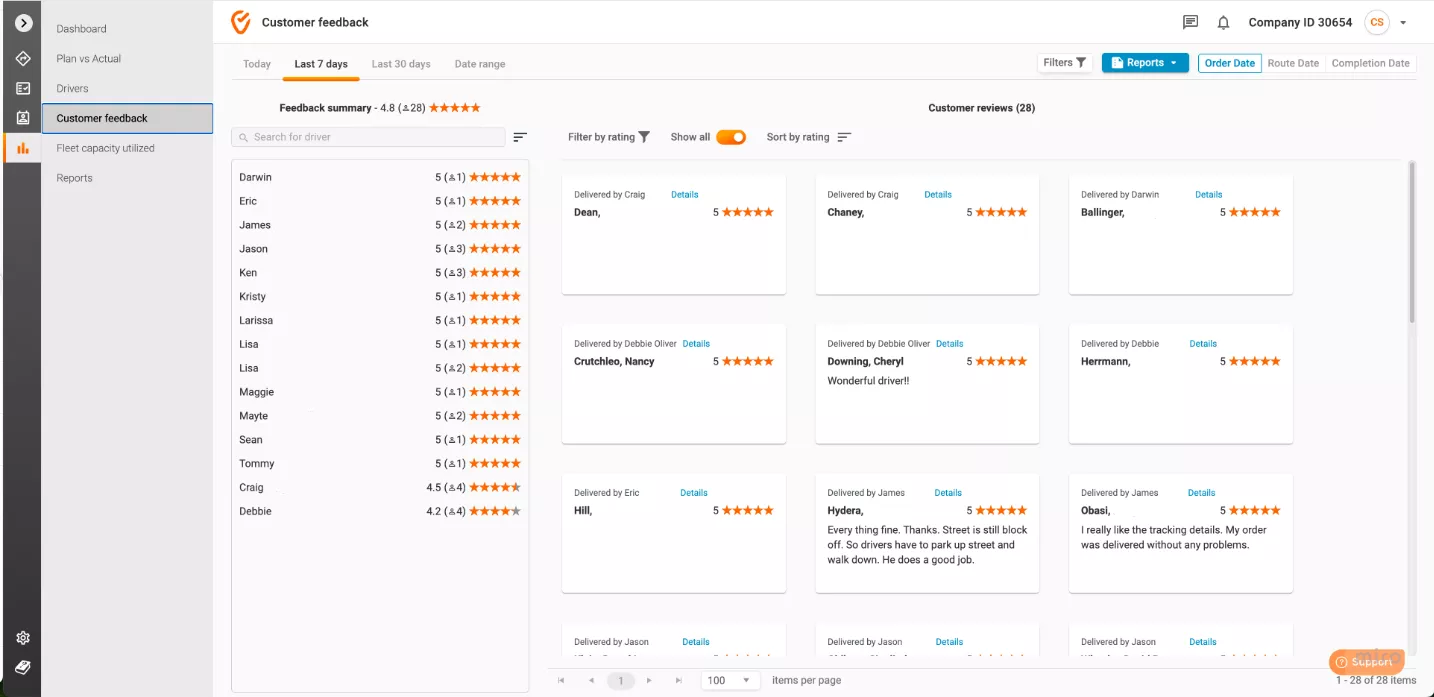Viewport: 1434px width, 697px height.
Task: Click the Search for driver field
Action: [x=368, y=137]
